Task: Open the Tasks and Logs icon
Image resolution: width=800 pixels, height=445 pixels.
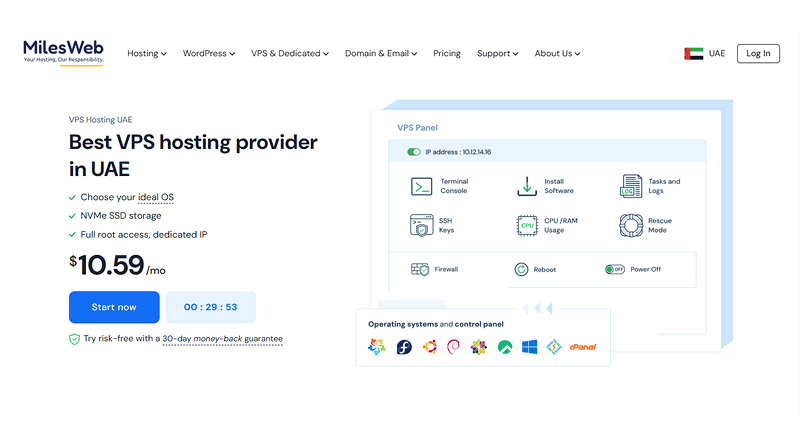Action: (631, 186)
